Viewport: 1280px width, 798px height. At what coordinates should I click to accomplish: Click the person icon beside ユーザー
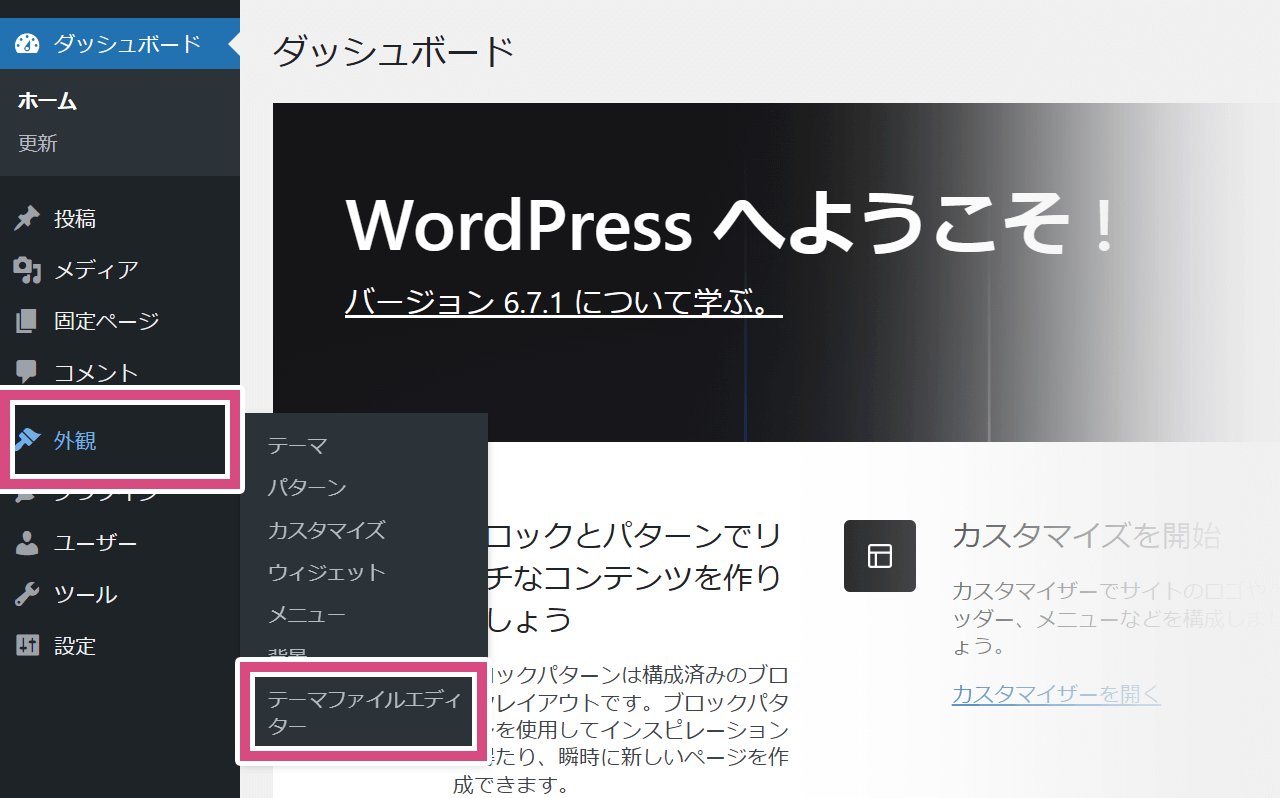pyautogui.click(x=27, y=543)
